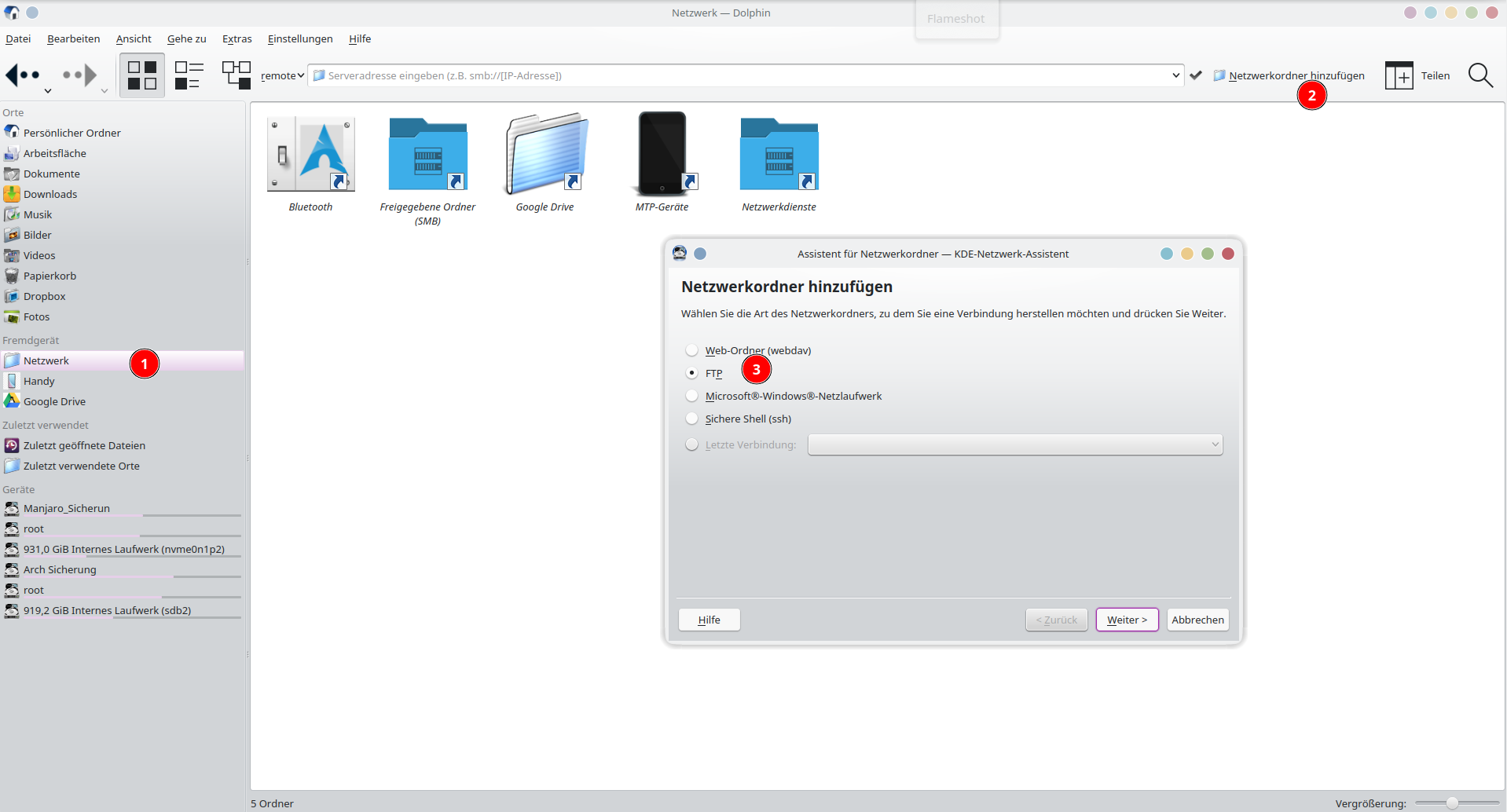The height and width of the screenshot is (812, 1507).
Task: Open the MTP-Geräte phone icon
Action: click(662, 155)
